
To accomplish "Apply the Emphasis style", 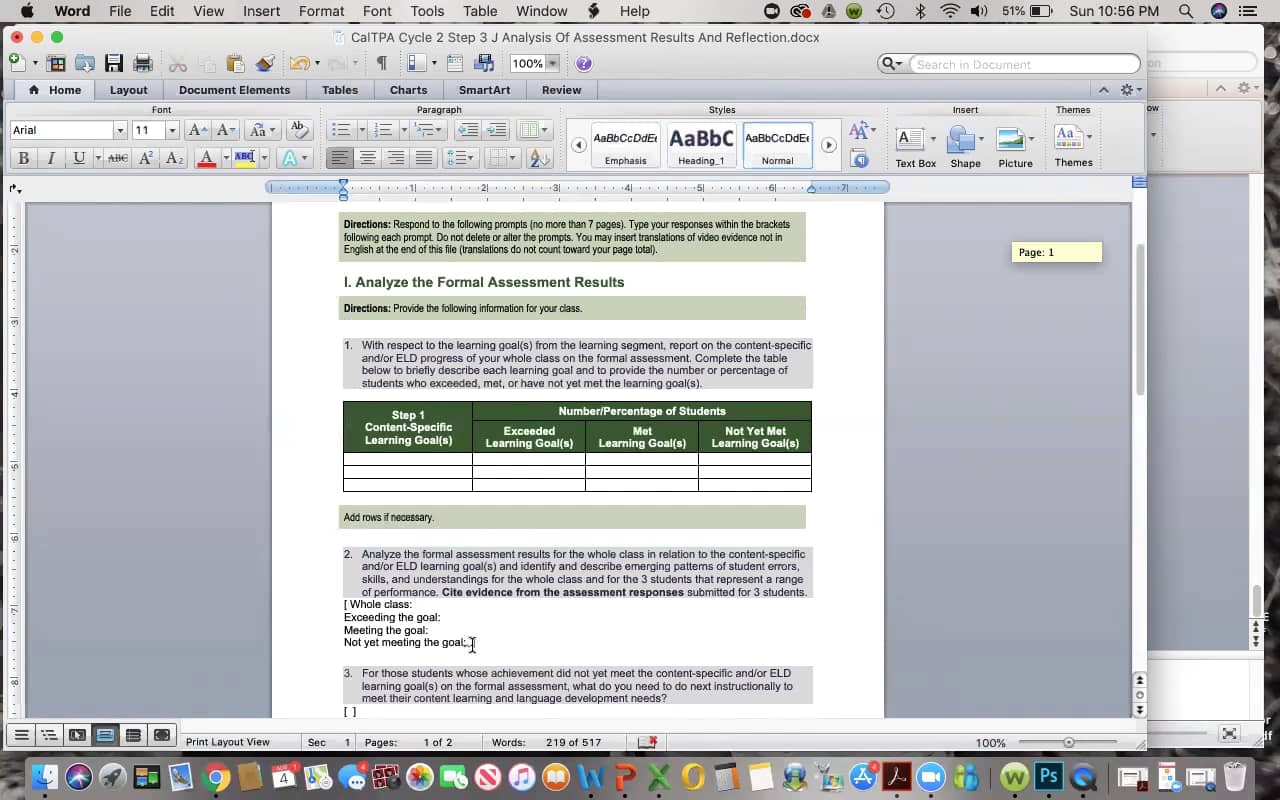I will (625, 145).
